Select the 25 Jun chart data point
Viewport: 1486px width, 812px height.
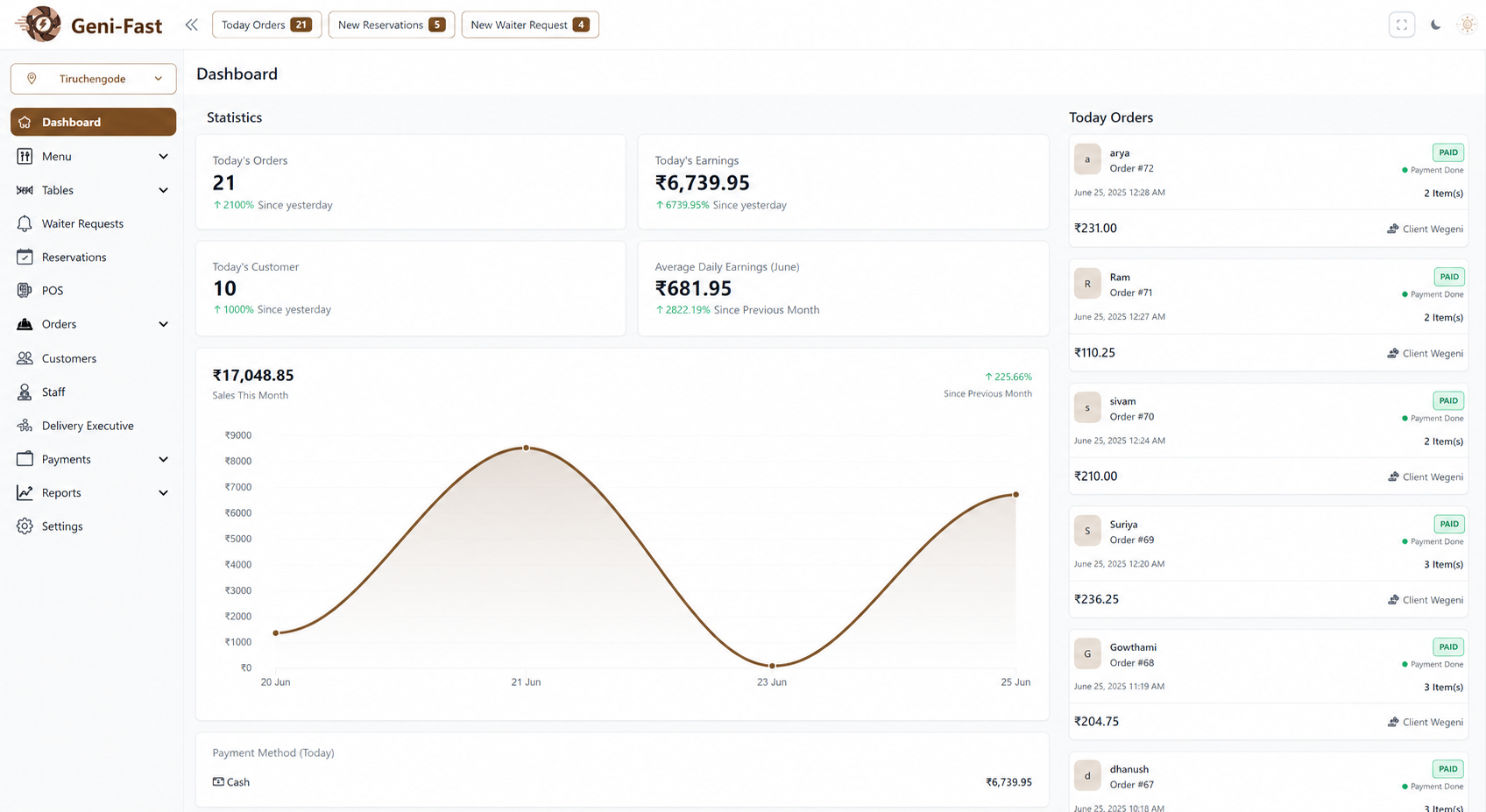pos(1015,495)
